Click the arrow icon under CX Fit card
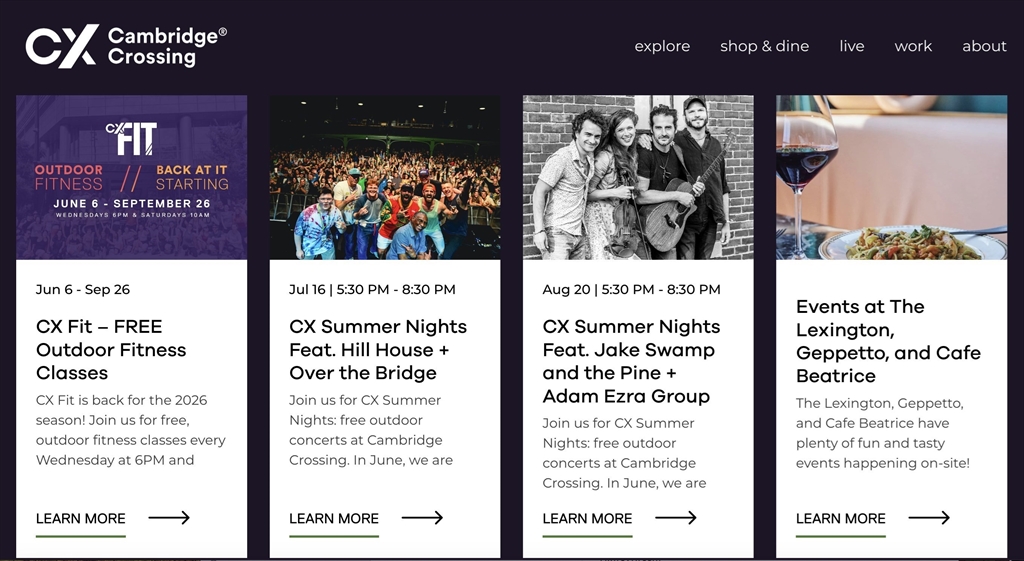This screenshot has height=561, width=1024. [169, 518]
